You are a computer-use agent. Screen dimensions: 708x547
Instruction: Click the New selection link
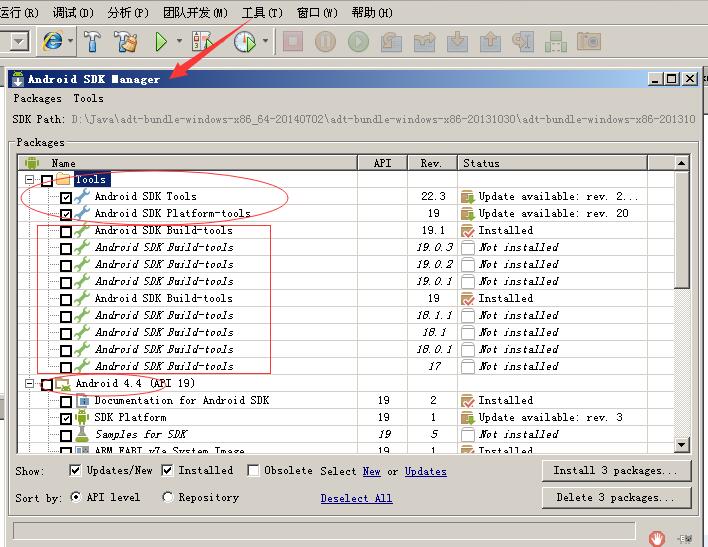pyautogui.click(x=372, y=471)
